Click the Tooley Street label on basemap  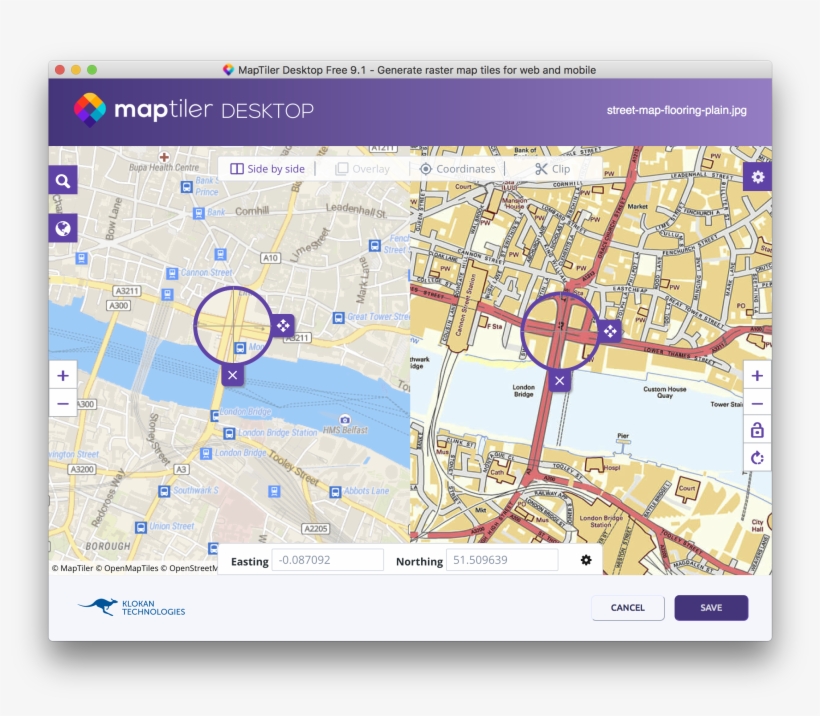(x=293, y=468)
